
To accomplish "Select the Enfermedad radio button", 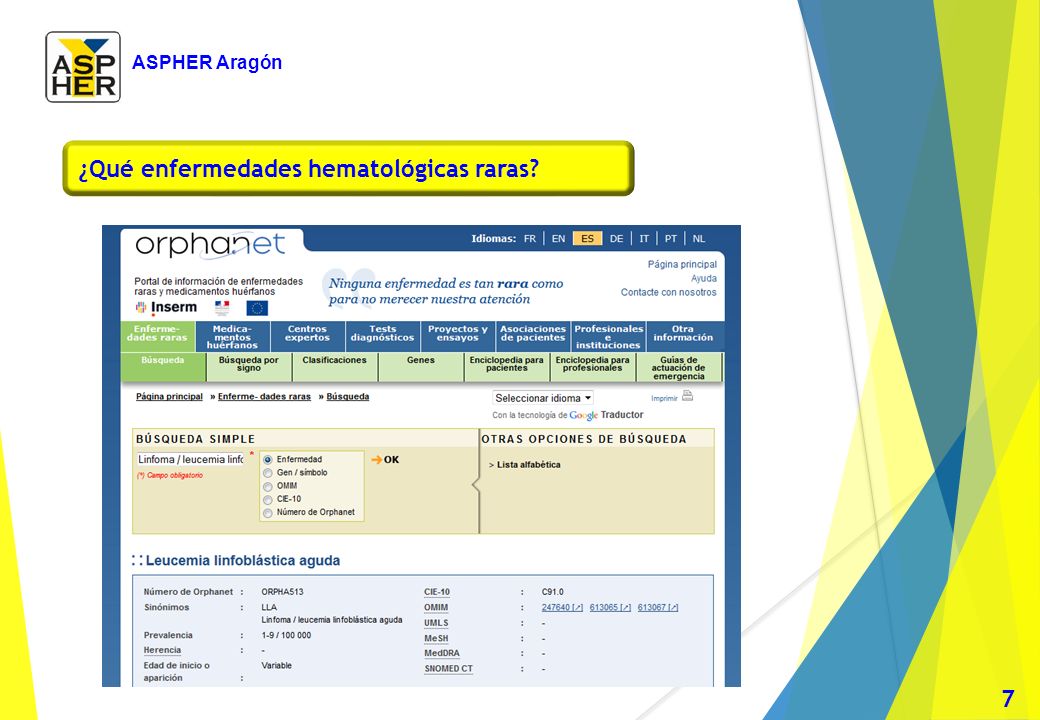I will pyautogui.click(x=267, y=459).
